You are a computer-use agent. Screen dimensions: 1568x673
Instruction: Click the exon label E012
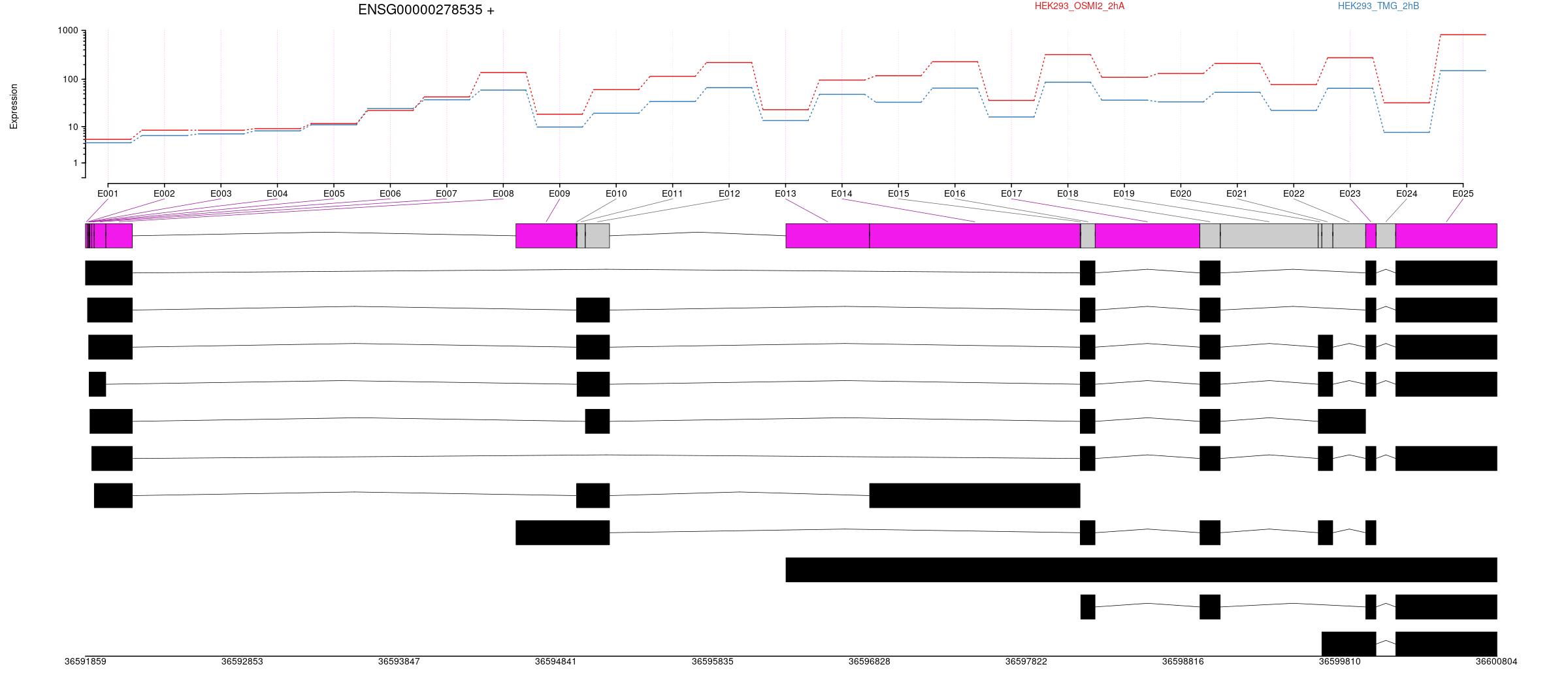pos(729,193)
